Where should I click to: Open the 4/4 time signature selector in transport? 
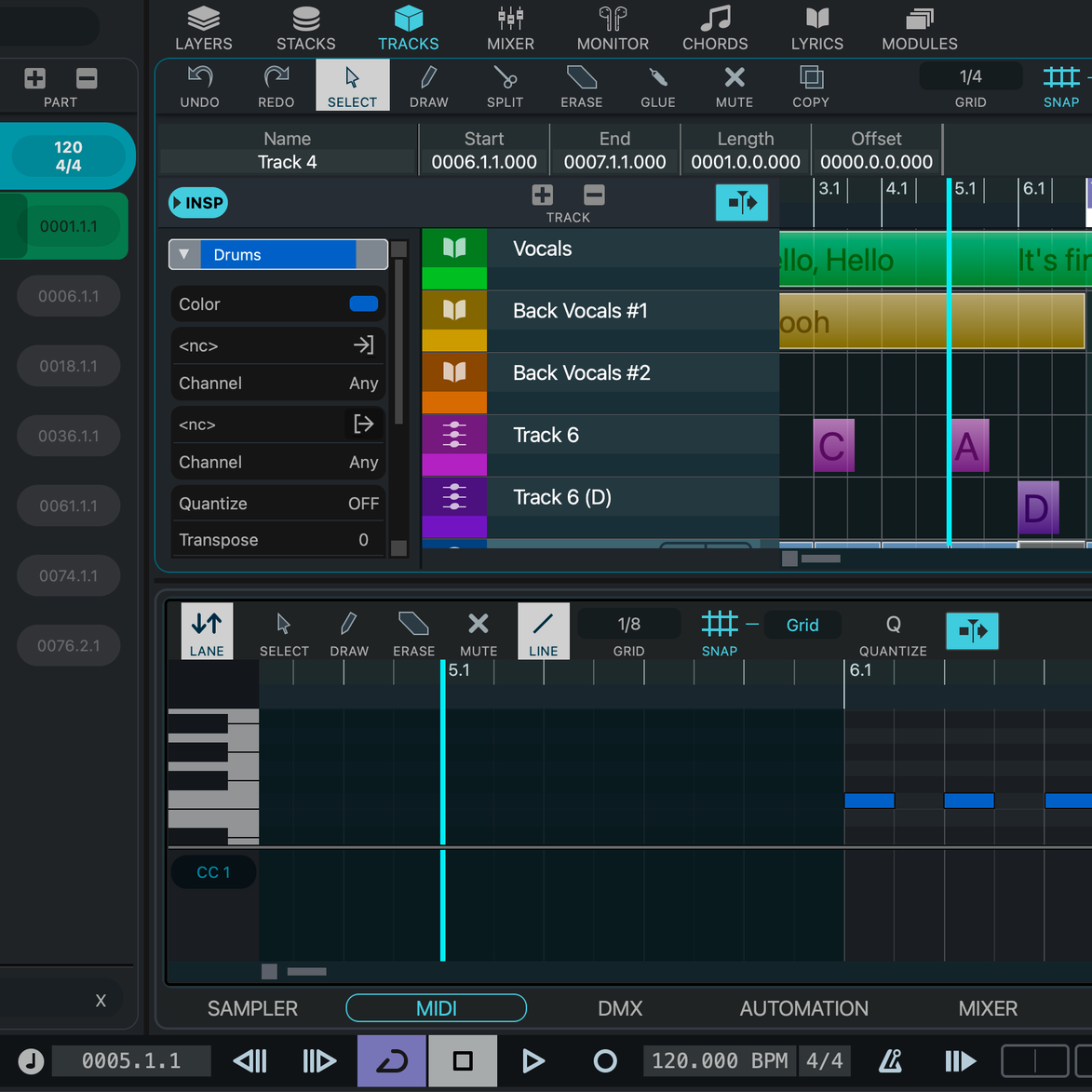pyautogui.click(x=825, y=1060)
